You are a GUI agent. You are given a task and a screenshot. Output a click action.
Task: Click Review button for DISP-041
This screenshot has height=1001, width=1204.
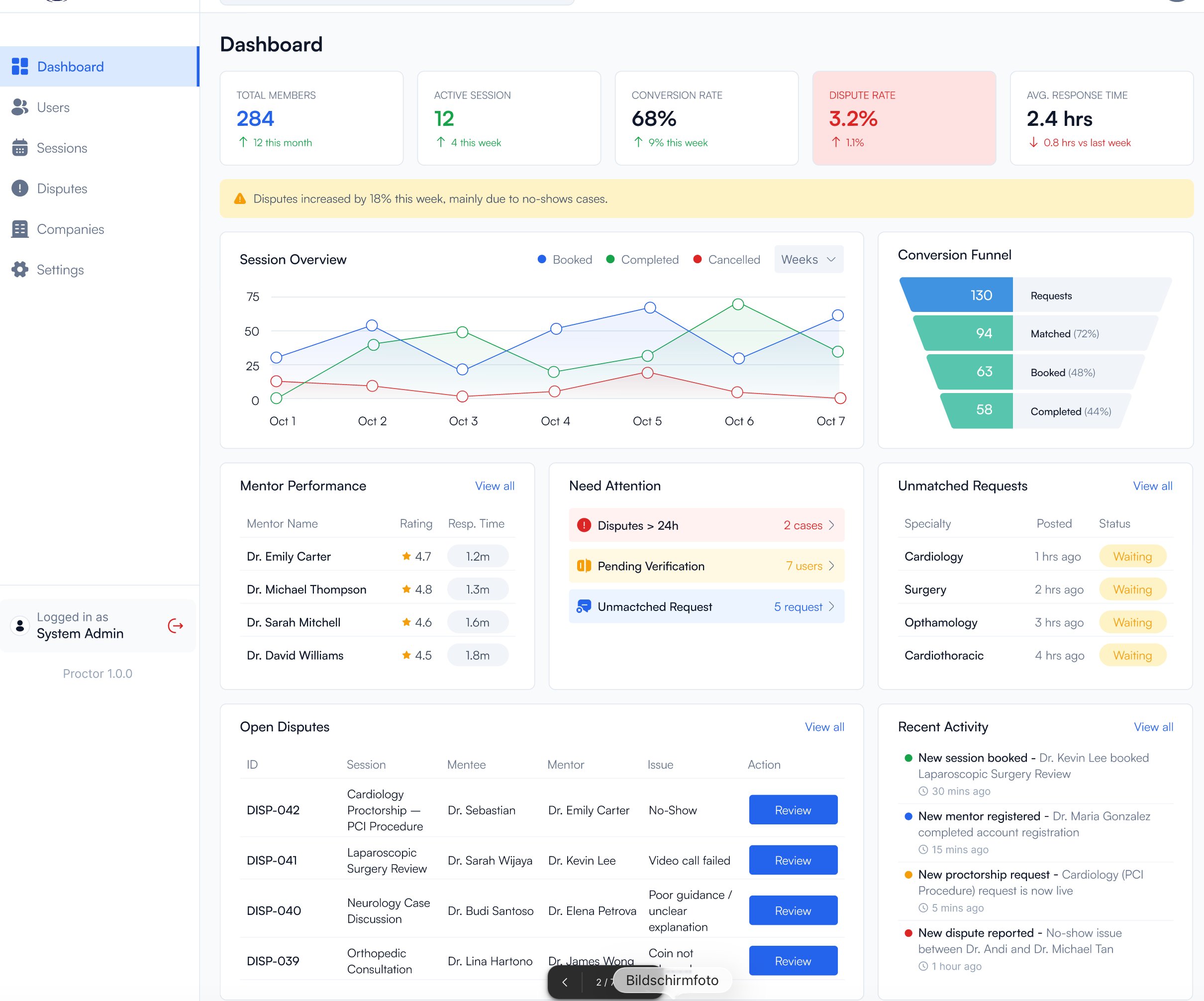[793, 861]
